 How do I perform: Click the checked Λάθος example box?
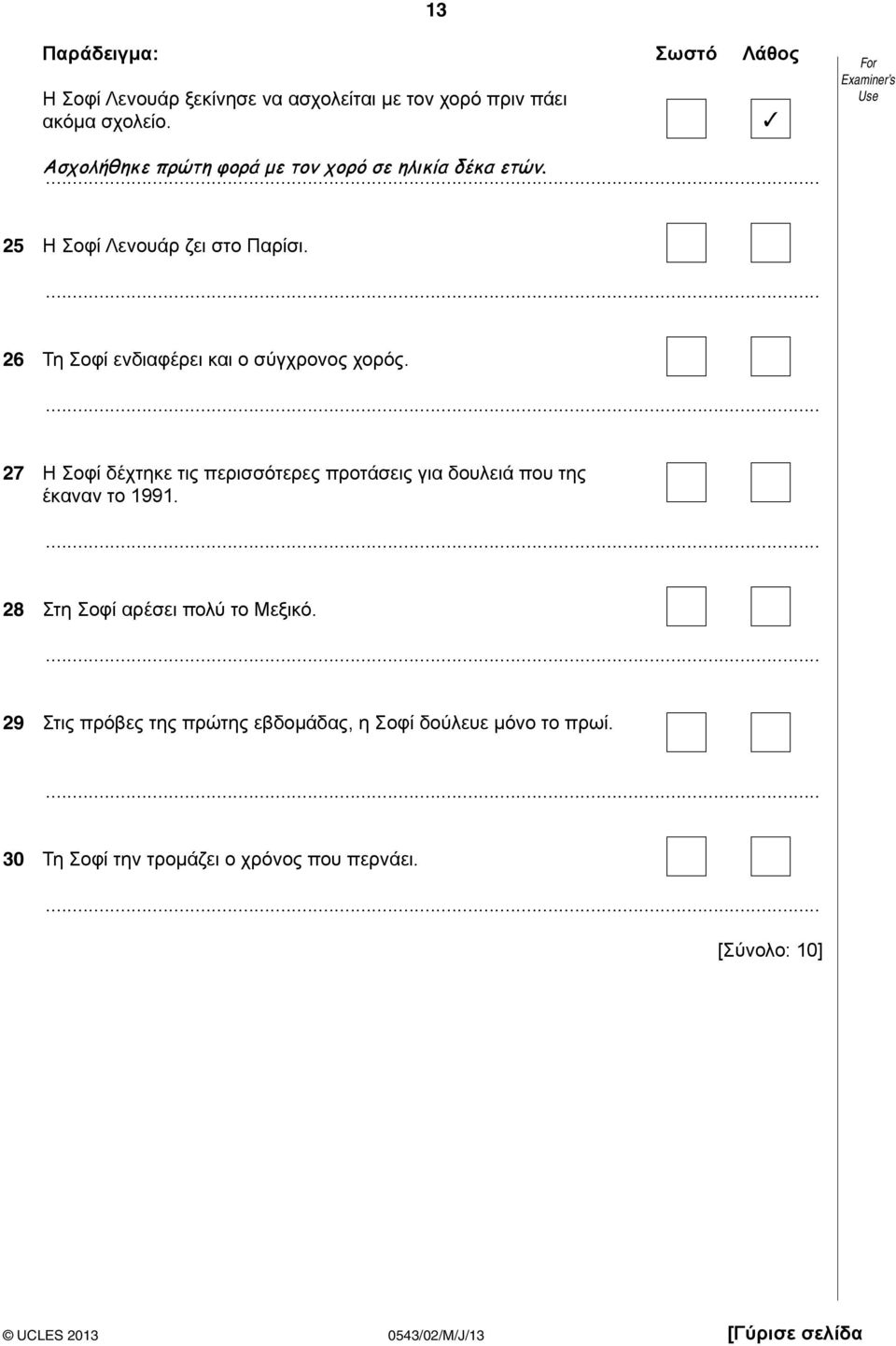click(771, 119)
